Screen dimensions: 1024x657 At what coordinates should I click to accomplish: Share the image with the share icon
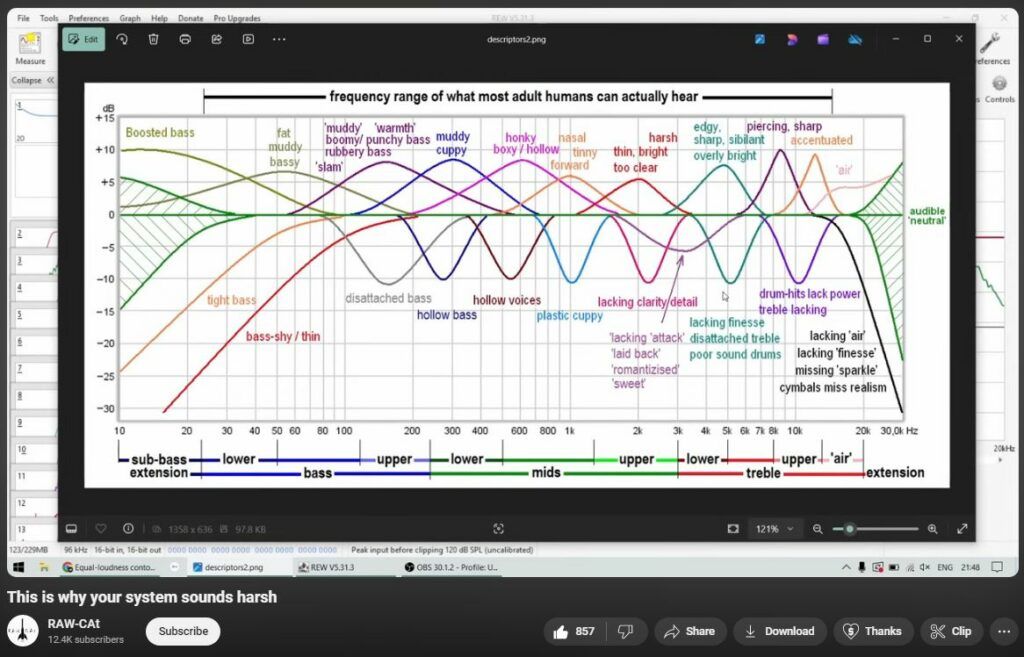click(x=216, y=39)
